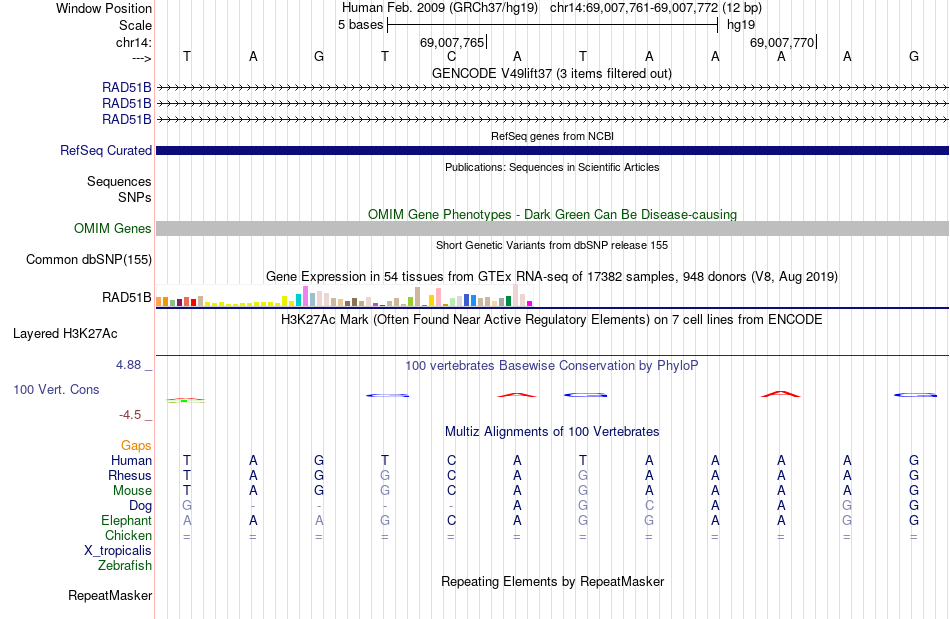Click the -4.5 PhyloP lower limit value
This screenshot has height=619, width=950.
130,415
